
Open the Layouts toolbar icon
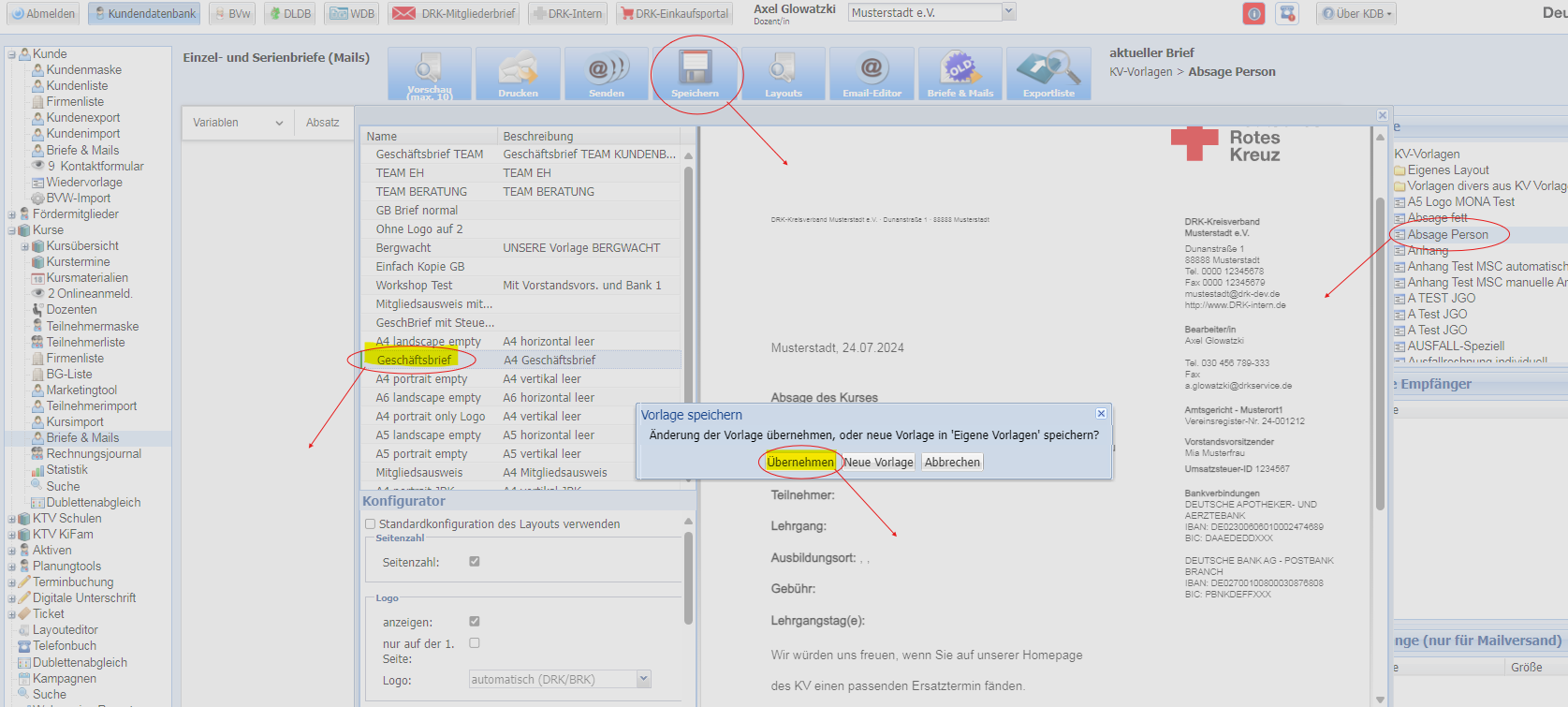point(784,73)
